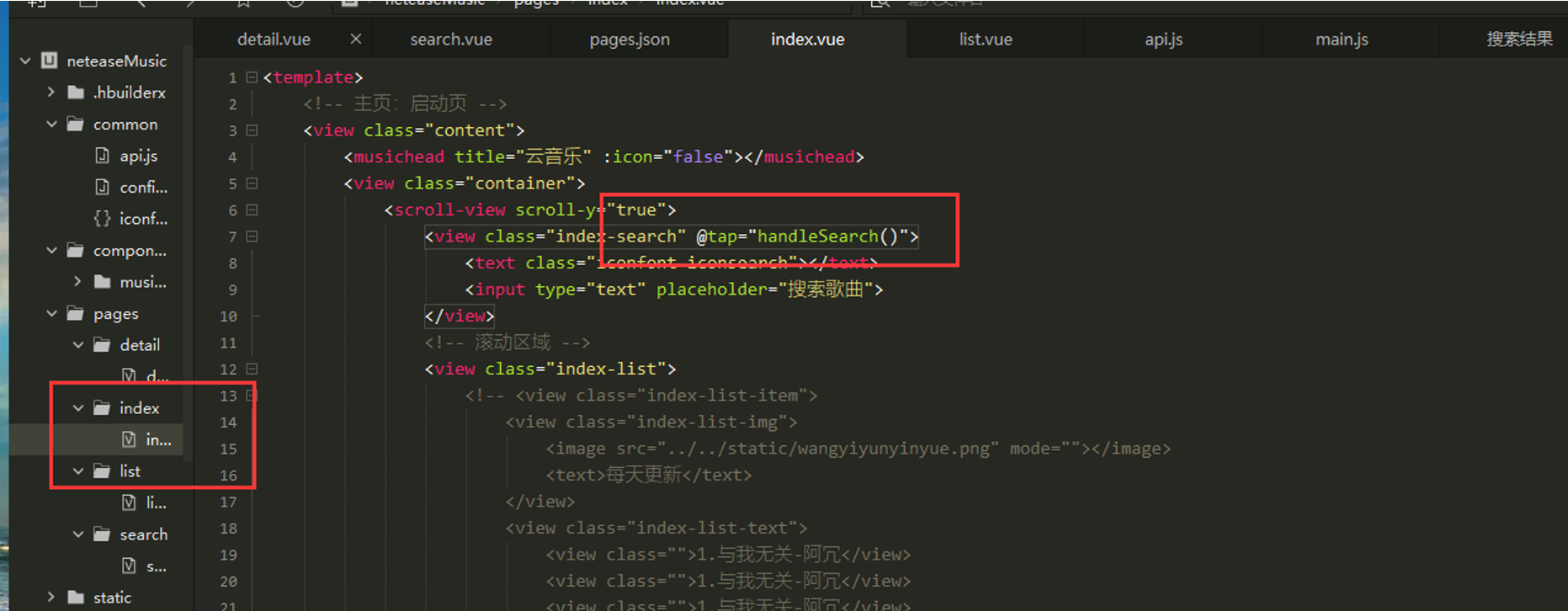1568x611 pixels.
Task: Collapse the search folder chevron
Action: click(78, 534)
